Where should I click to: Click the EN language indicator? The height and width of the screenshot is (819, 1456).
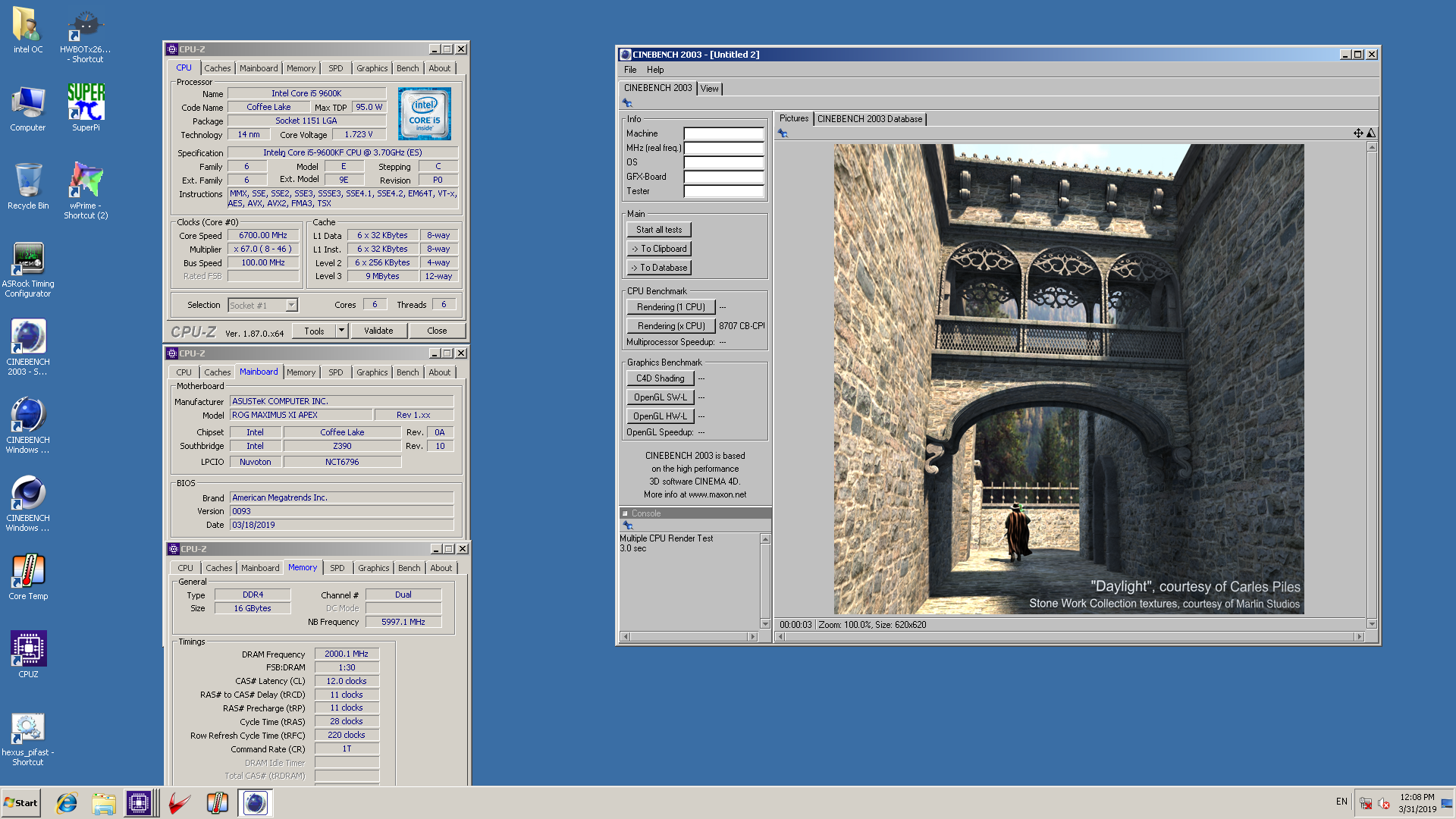click(x=1341, y=802)
